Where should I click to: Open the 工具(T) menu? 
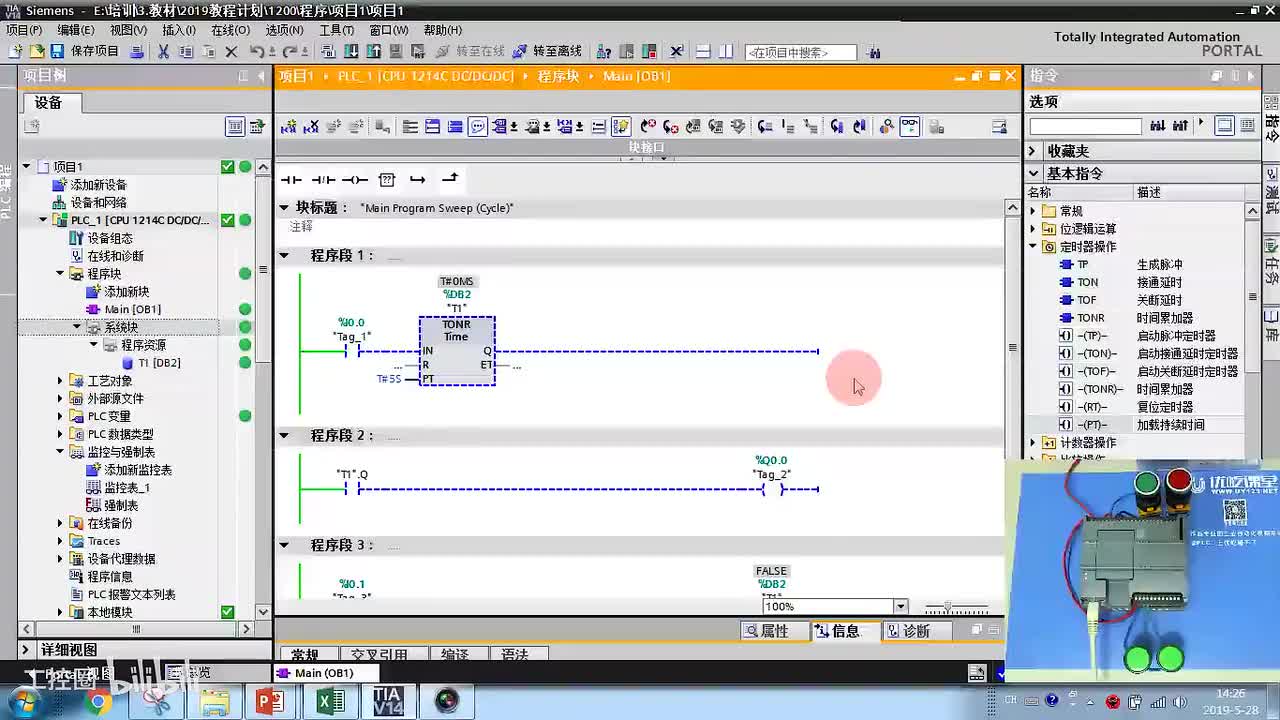coord(336,30)
